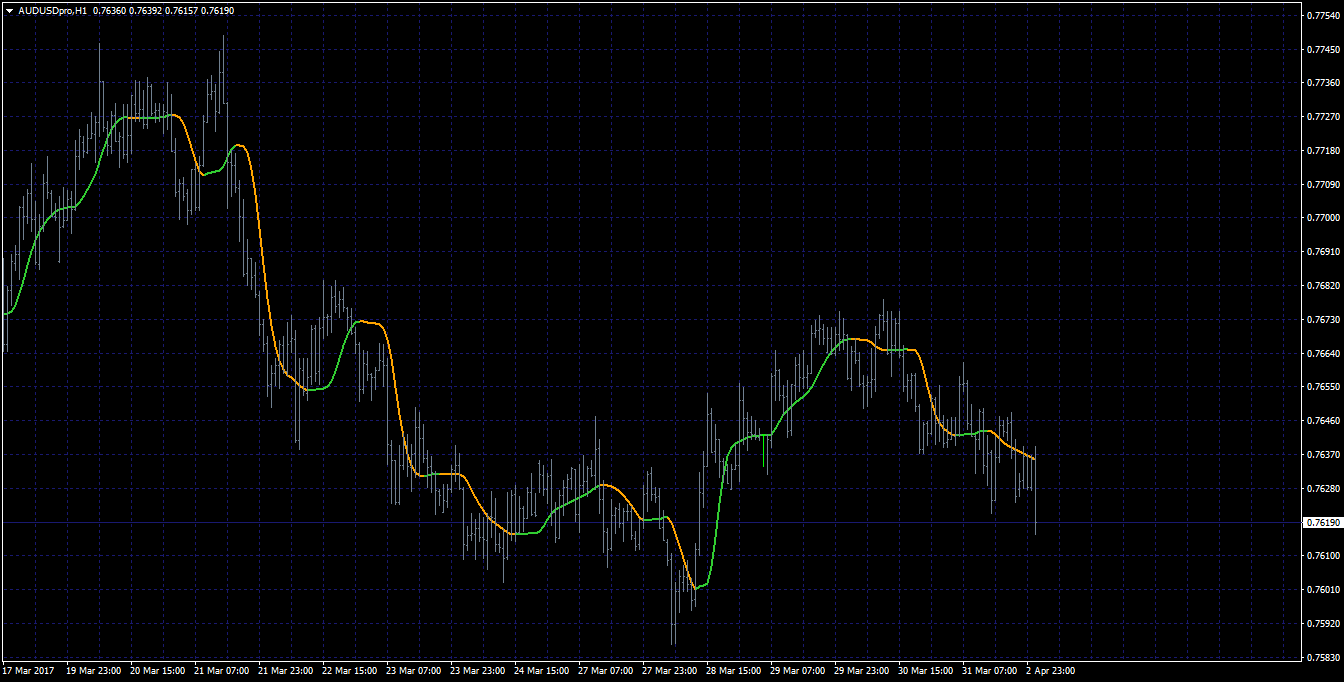1344x682 pixels.
Task: Select the 27 Mar 23:00 time label
Action: 669,670
